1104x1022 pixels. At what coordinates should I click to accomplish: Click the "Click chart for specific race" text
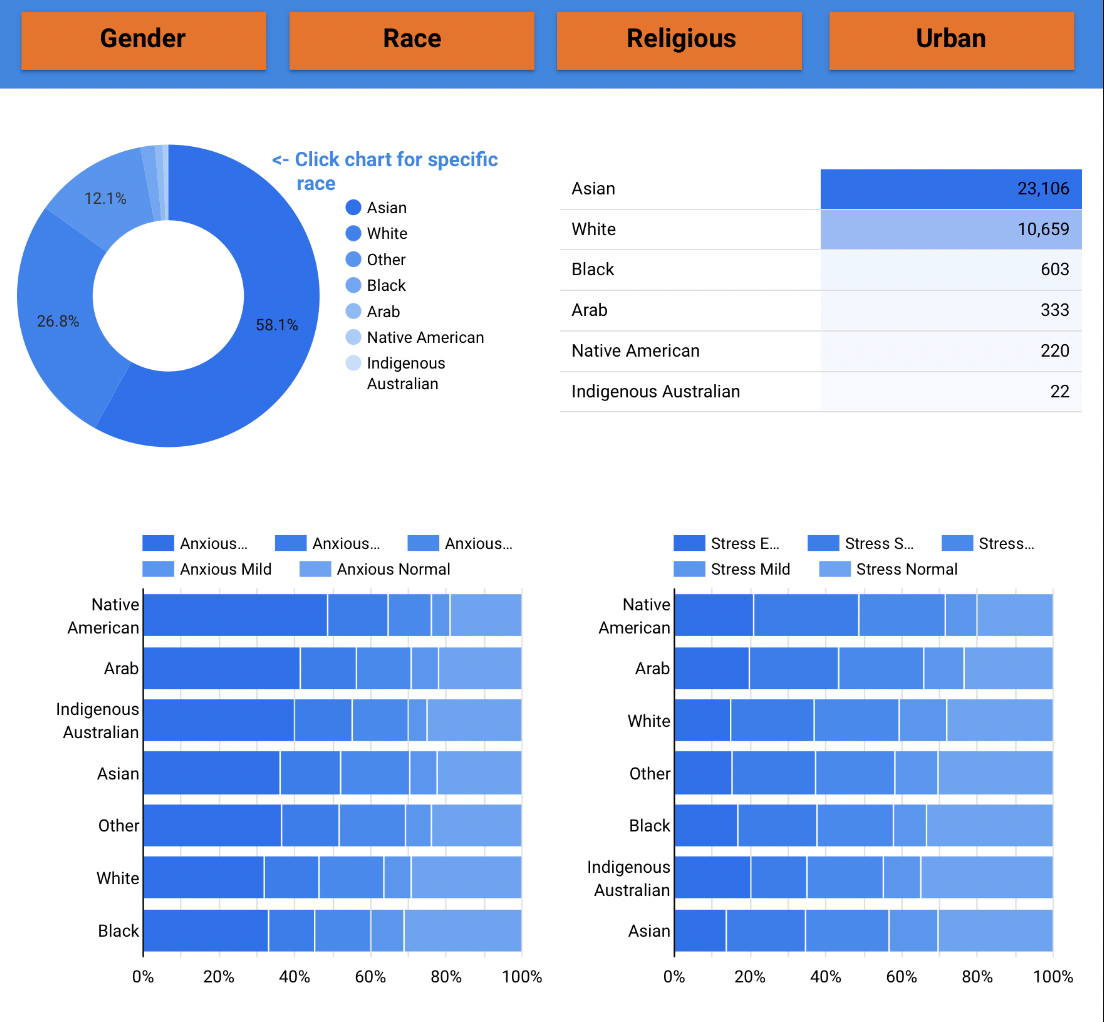tap(385, 171)
